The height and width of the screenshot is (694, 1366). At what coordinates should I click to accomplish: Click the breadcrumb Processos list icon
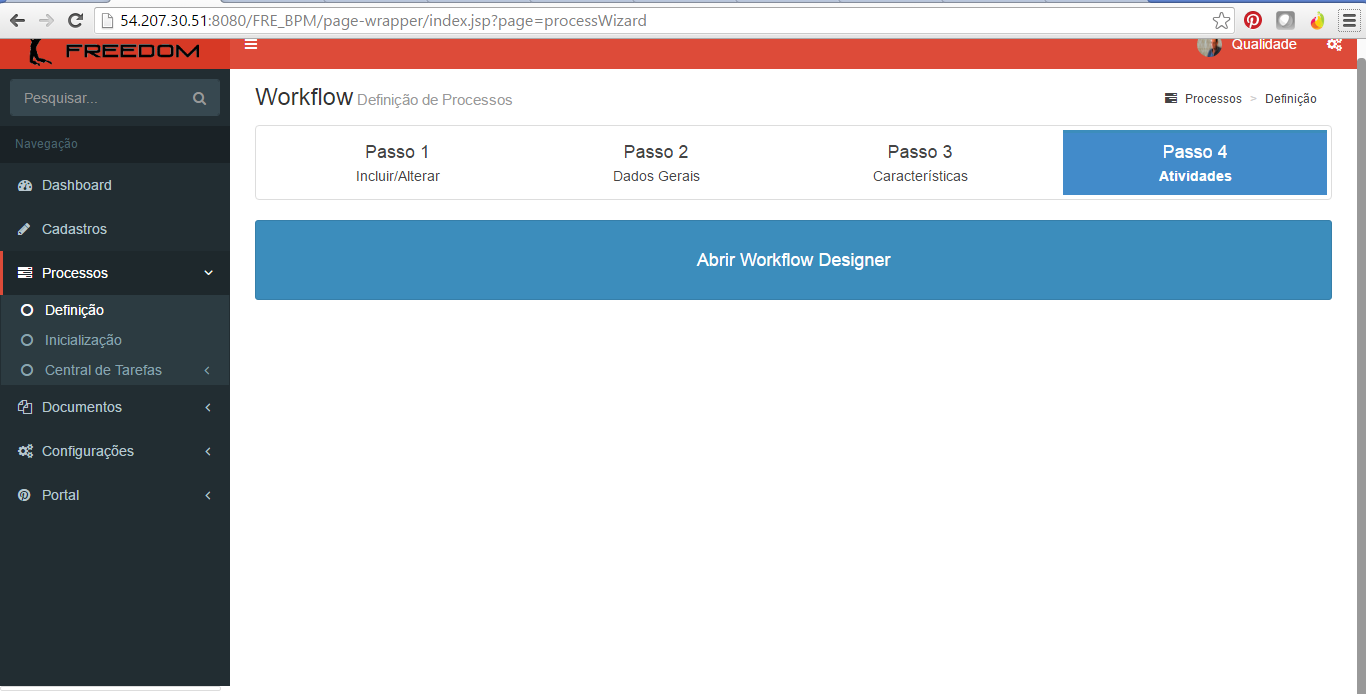pyautogui.click(x=1171, y=98)
